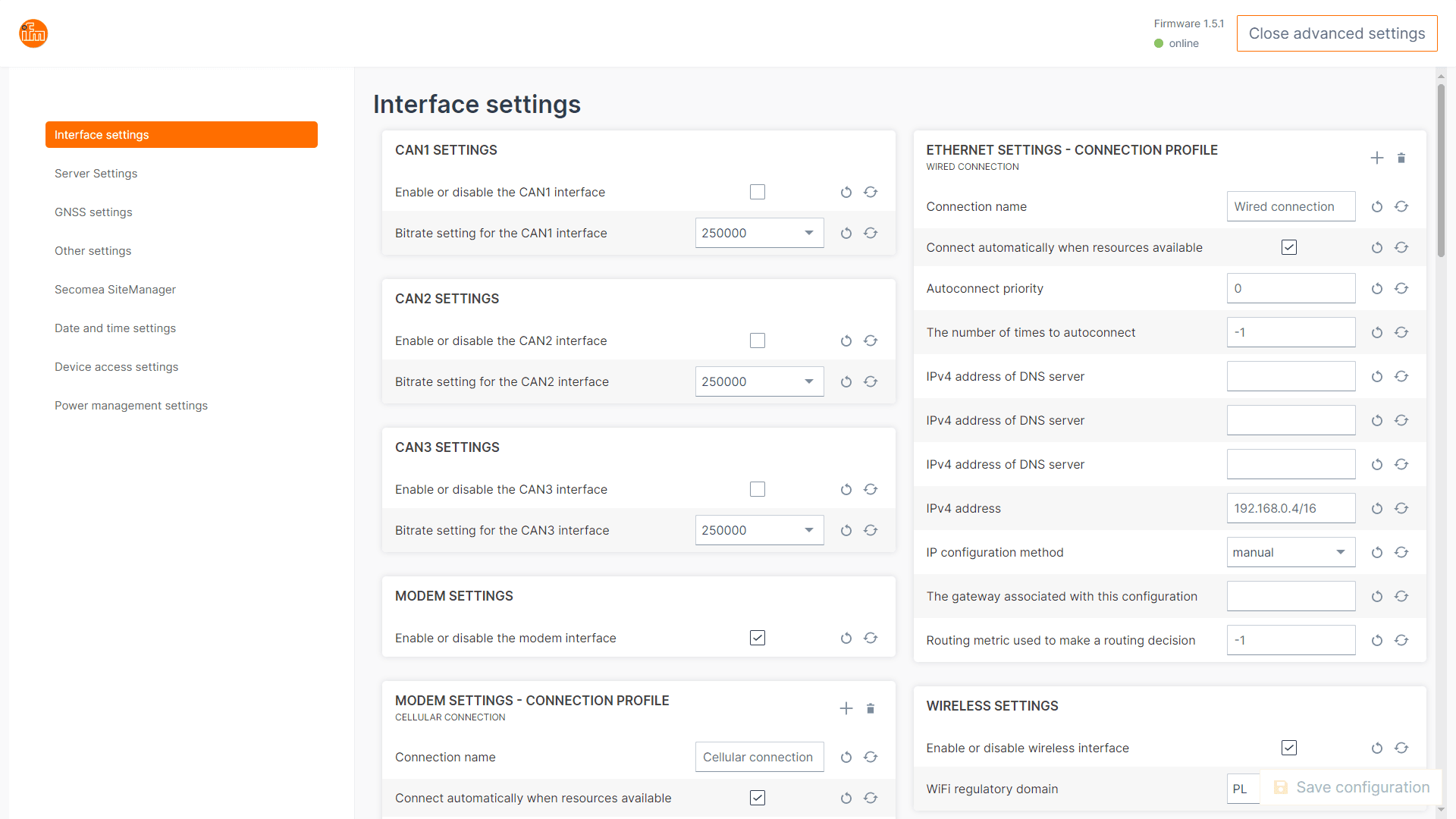Refresh the modem interface enable setting
This screenshot has height=819, width=1456.
871,639
